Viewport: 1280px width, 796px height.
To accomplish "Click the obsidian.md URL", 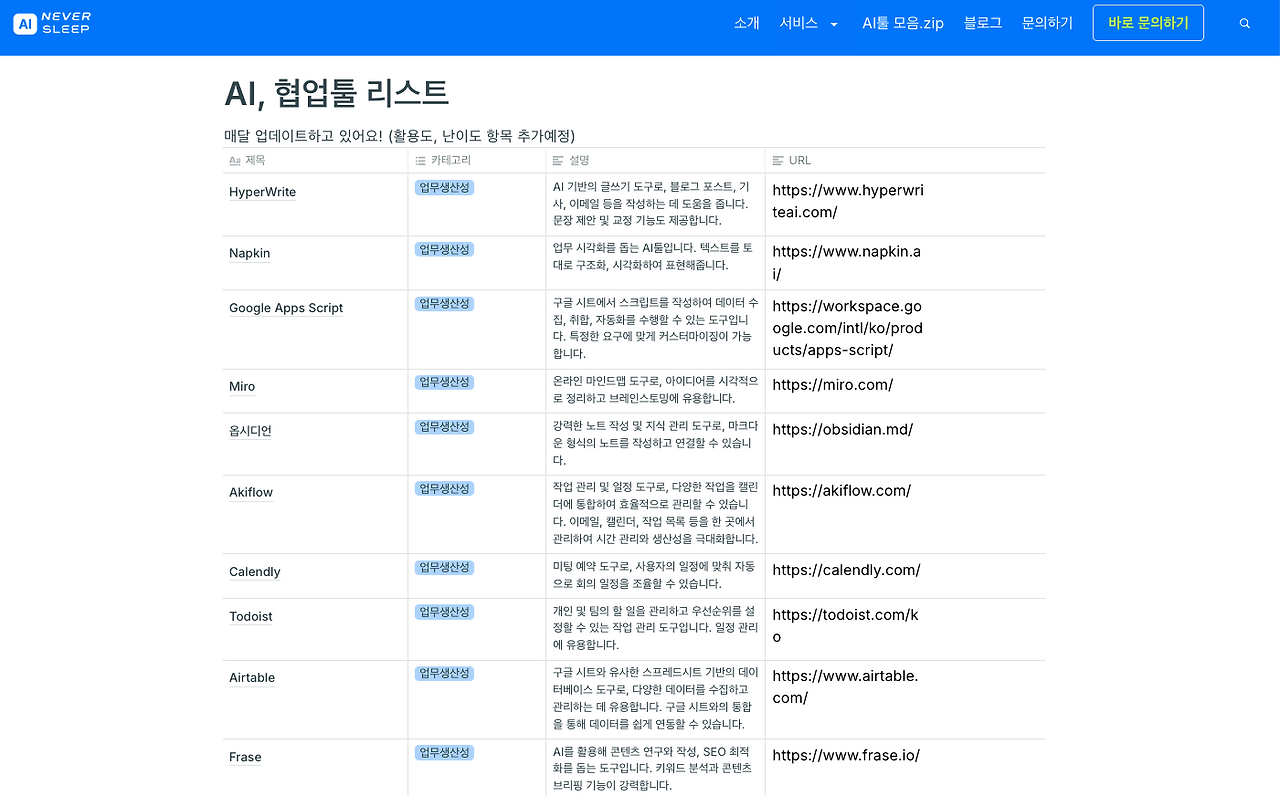I will (843, 429).
